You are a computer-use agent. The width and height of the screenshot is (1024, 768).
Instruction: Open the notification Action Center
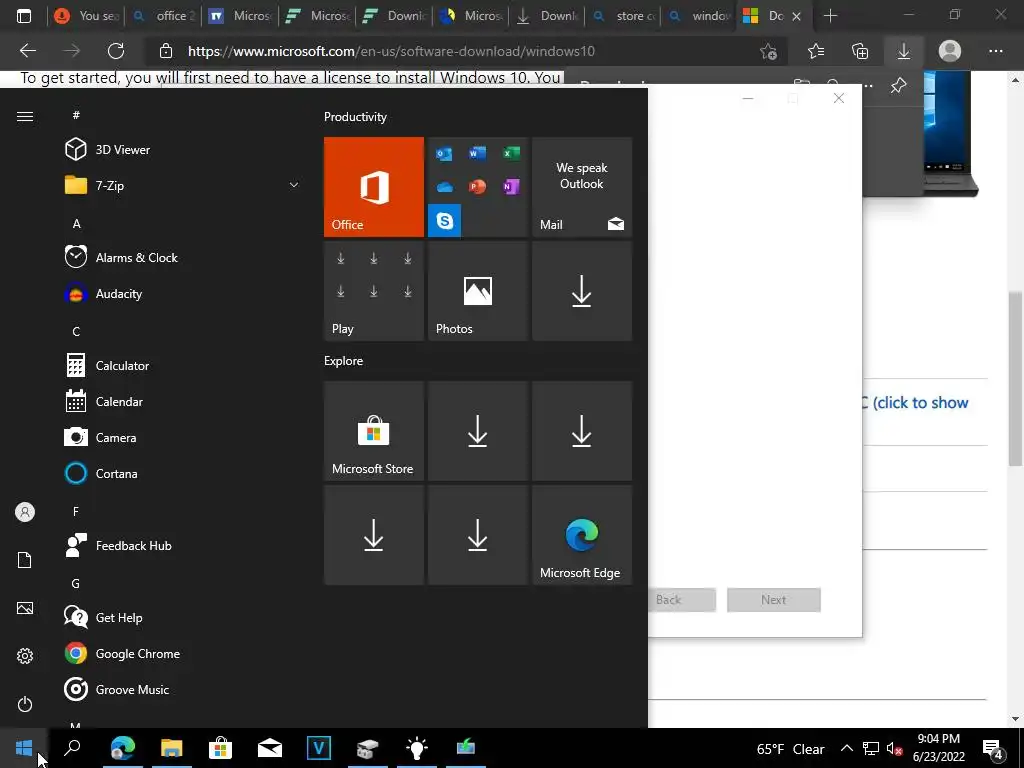pyautogui.click(x=993, y=748)
